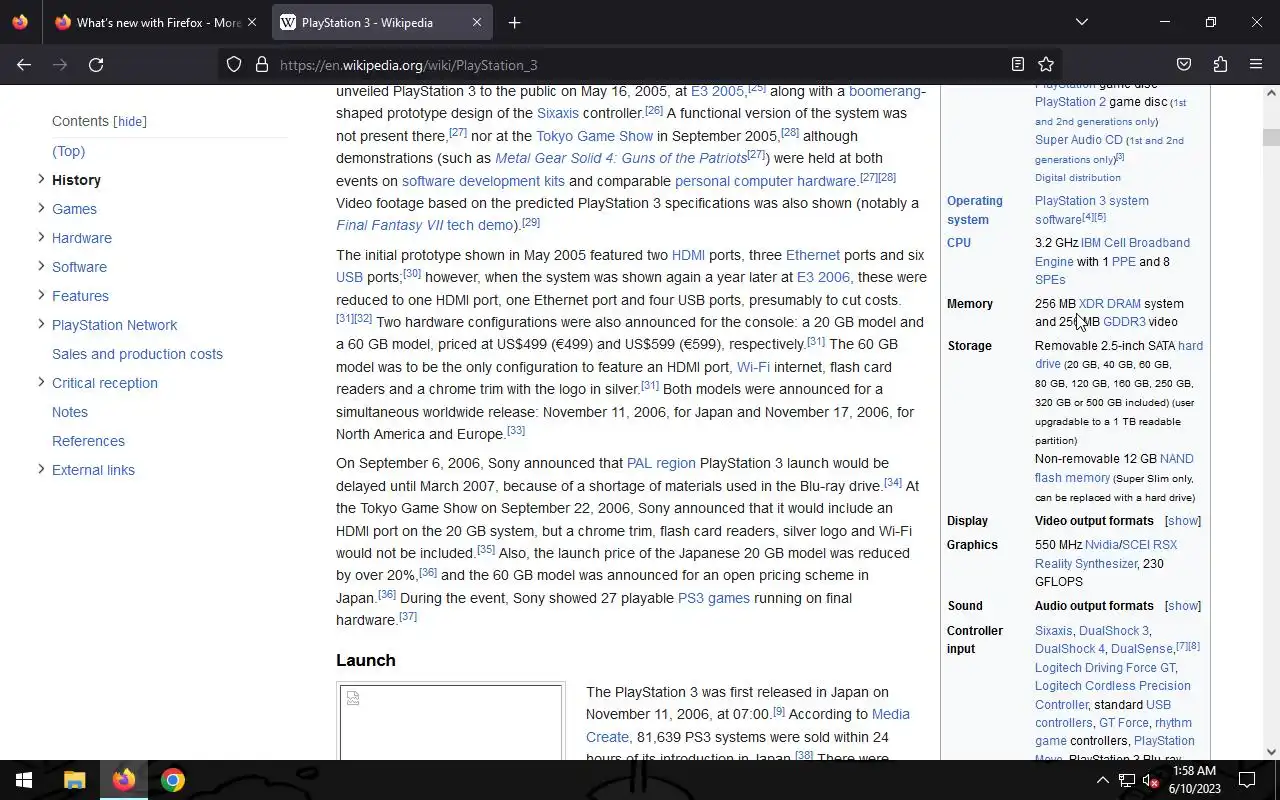The image size is (1280, 800).
Task: Jump to the Notes section
Action: (x=70, y=412)
